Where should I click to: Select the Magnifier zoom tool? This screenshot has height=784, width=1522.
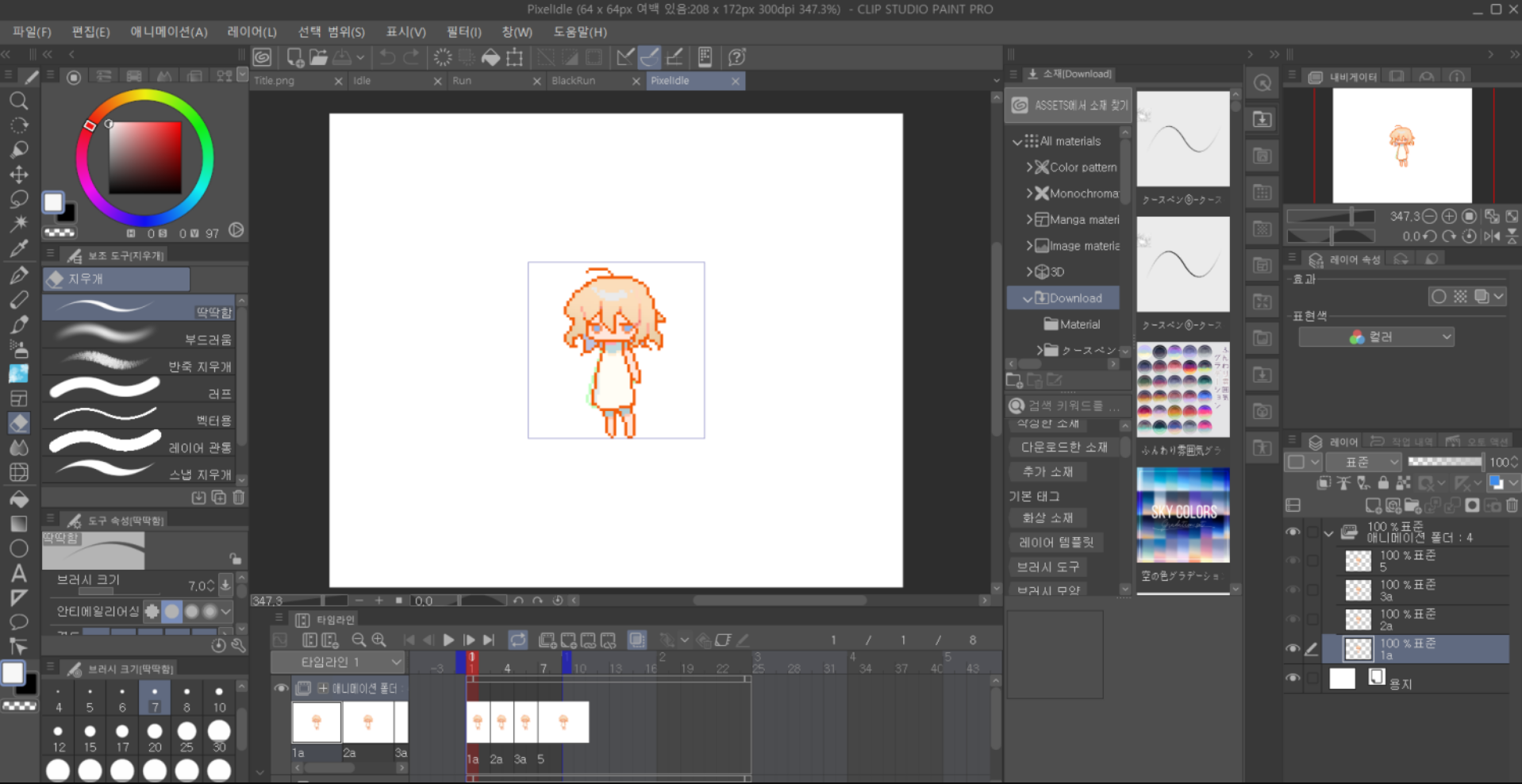tap(19, 101)
